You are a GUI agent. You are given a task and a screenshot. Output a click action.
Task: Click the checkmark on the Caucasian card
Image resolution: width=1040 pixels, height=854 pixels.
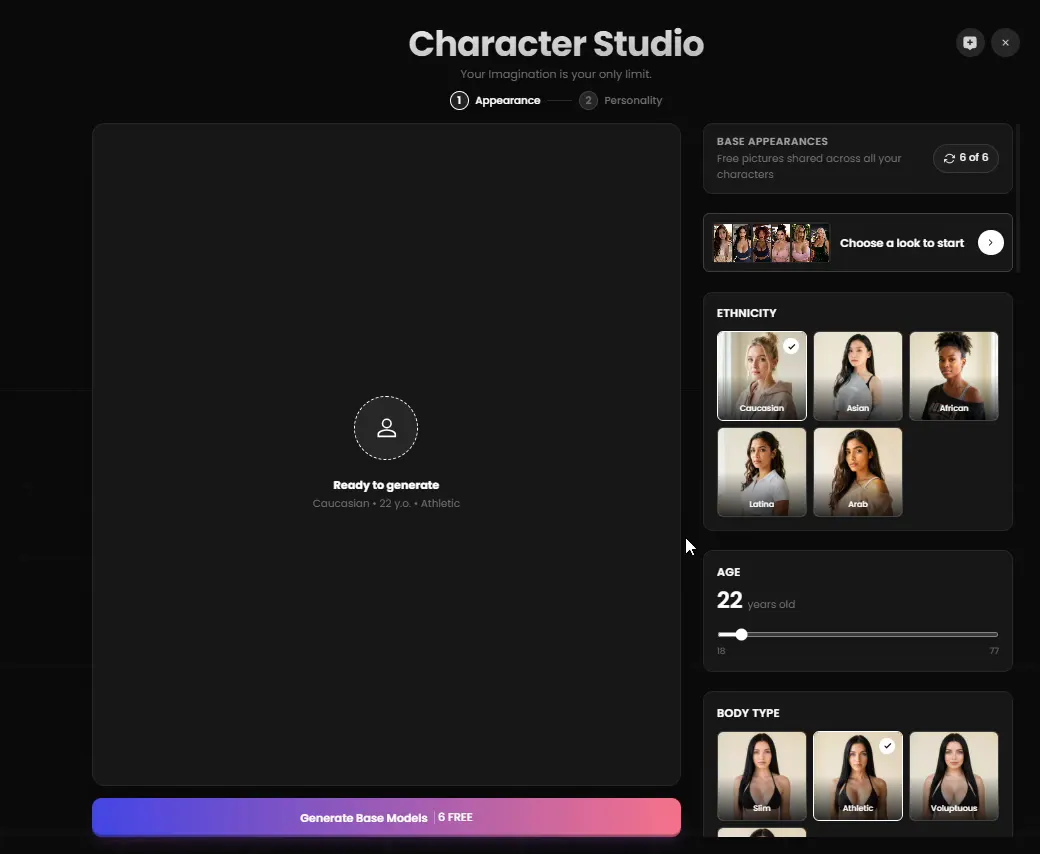(791, 346)
